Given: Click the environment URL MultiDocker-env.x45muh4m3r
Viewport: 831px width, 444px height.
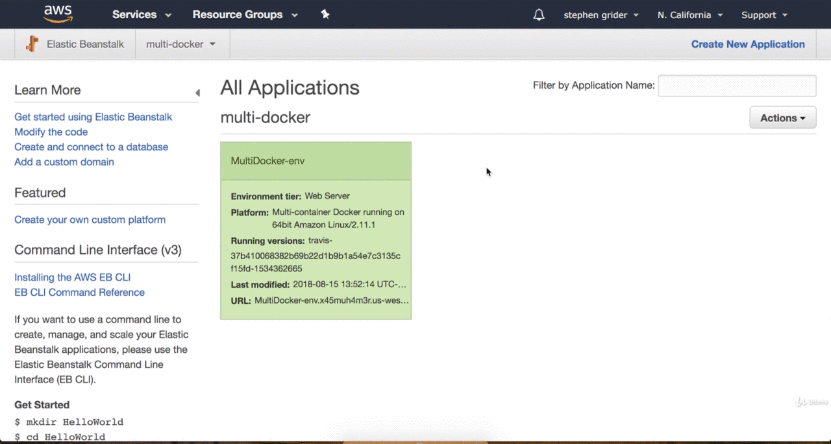Looking at the screenshot, I should pyautogui.click(x=332, y=301).
